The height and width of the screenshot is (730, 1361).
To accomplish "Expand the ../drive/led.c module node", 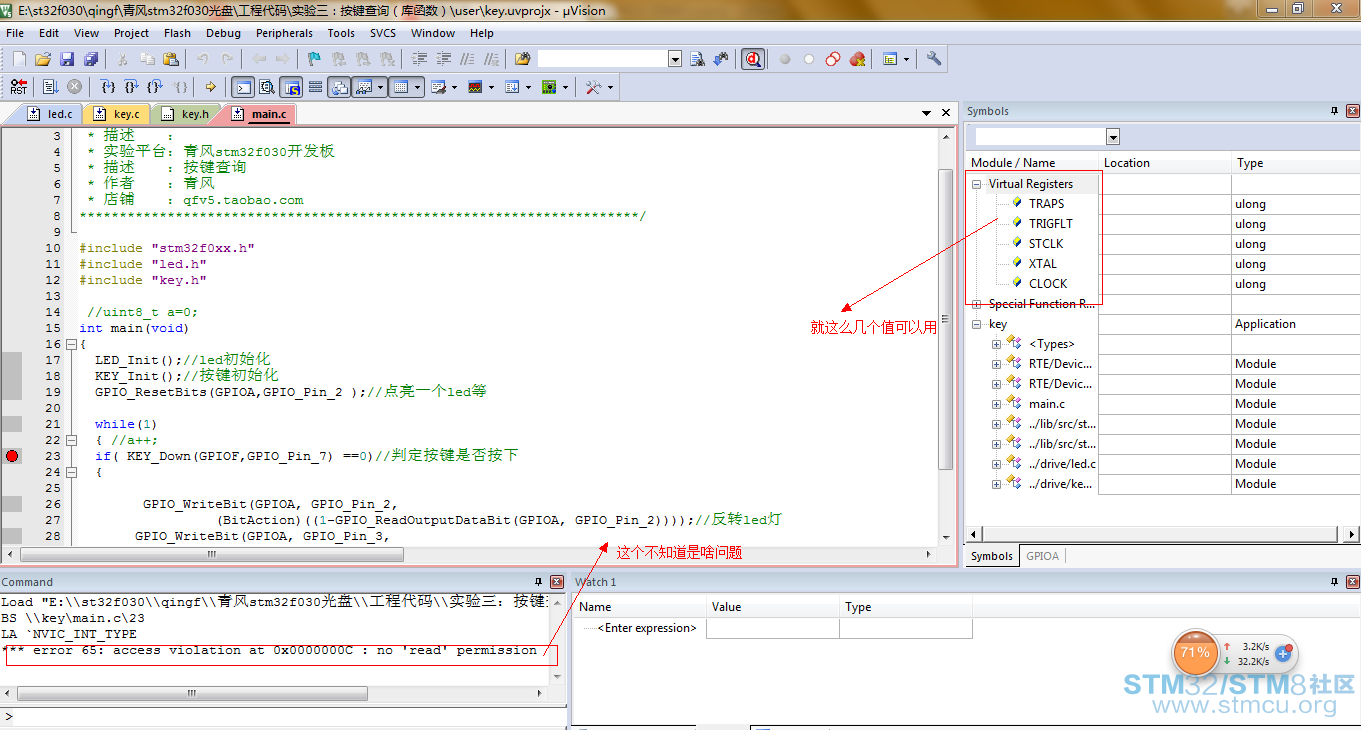I will pyautogui.click(x=996, y=464).
